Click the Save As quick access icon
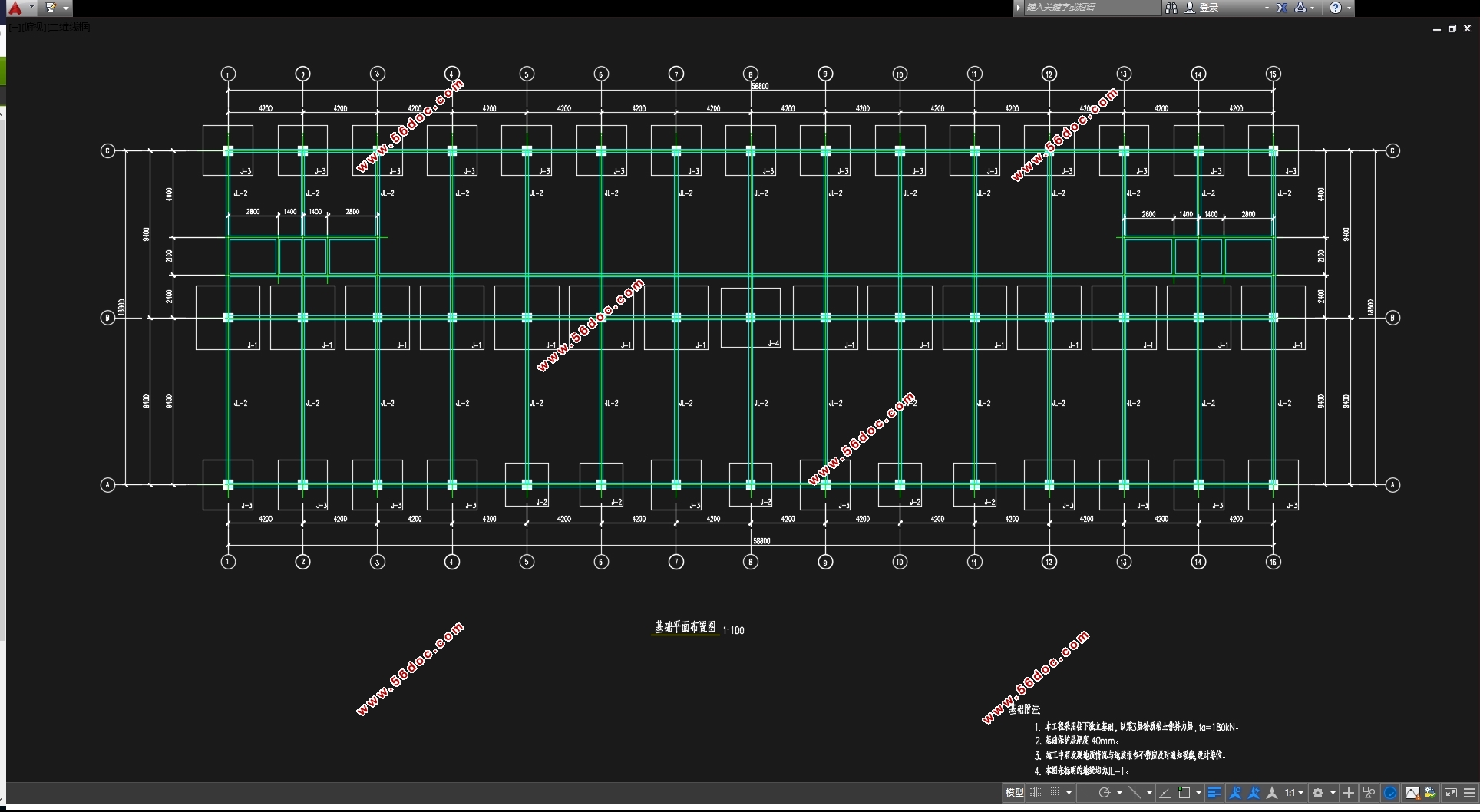Viewport: 1480px width, 812px height. point(51,8)
